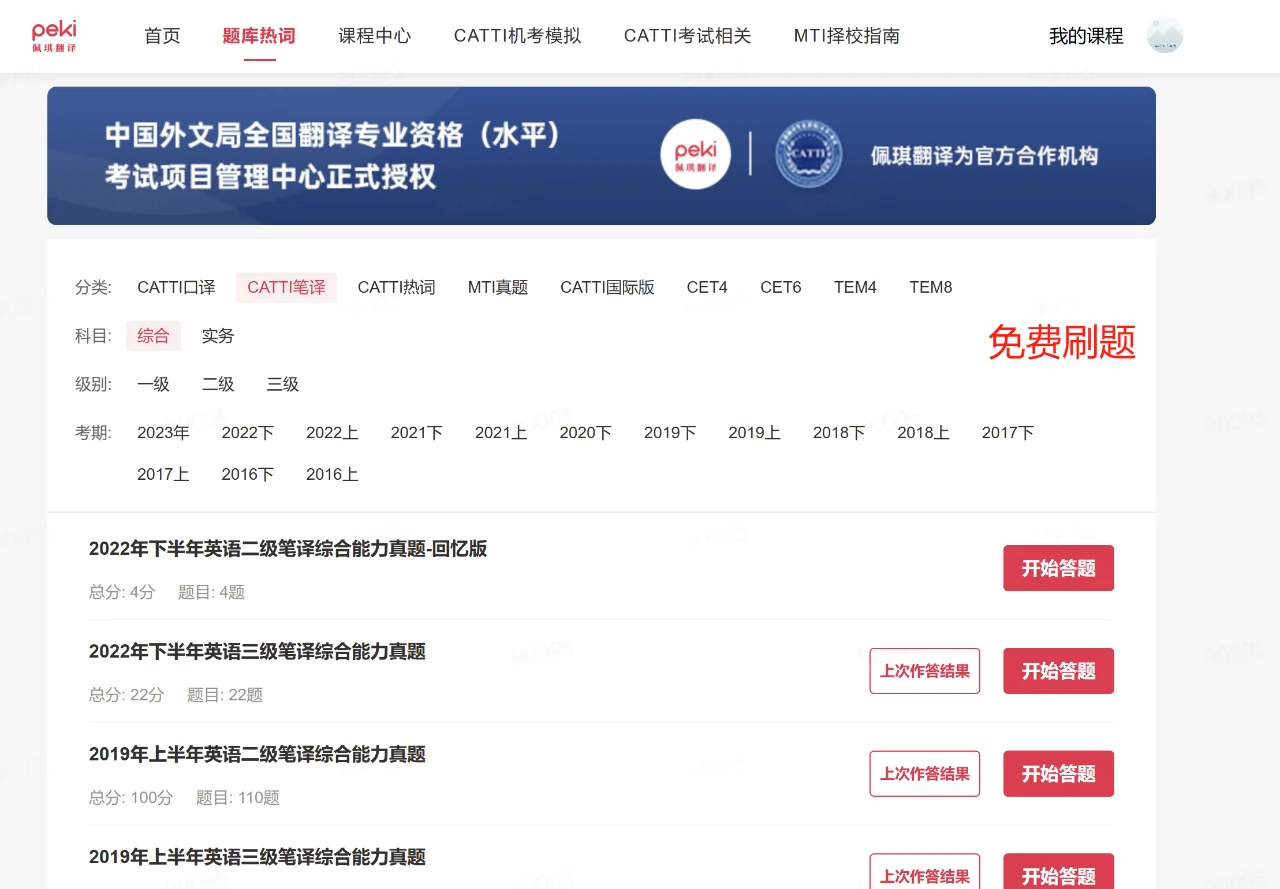Click the CATTI authorization banner

601,156
